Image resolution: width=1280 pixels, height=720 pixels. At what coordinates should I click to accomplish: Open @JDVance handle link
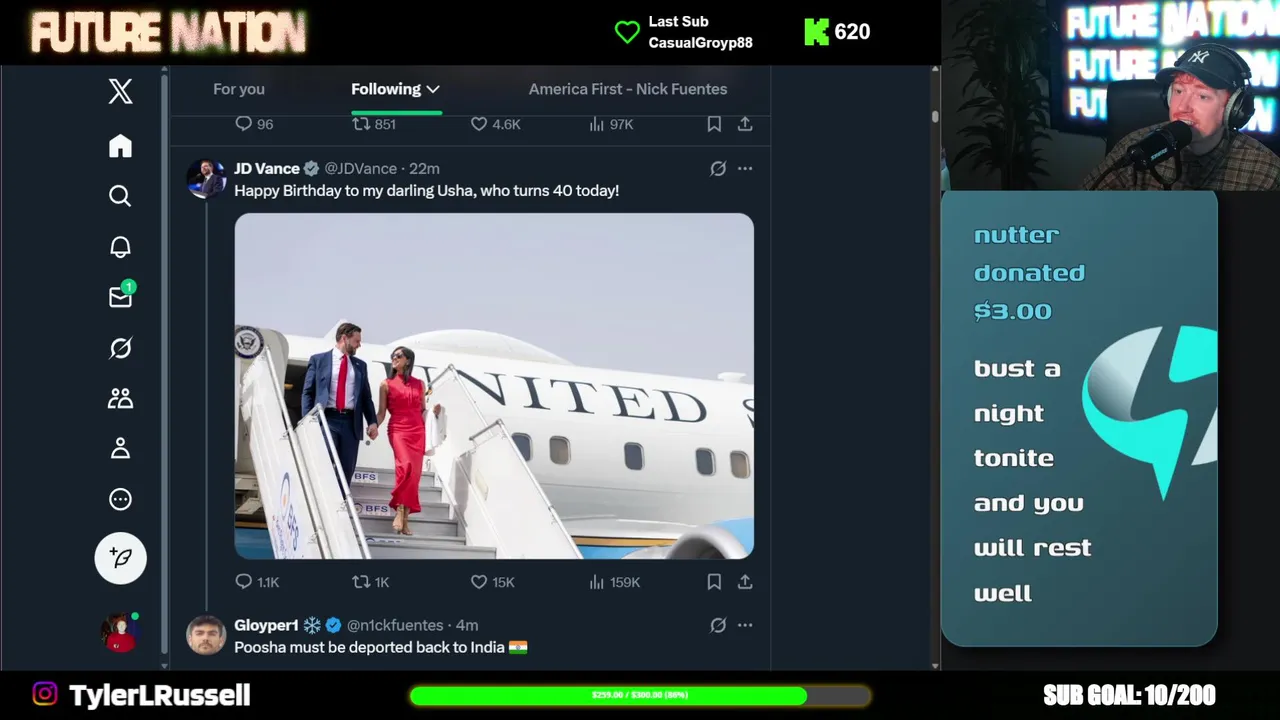[x=360, y=168]
